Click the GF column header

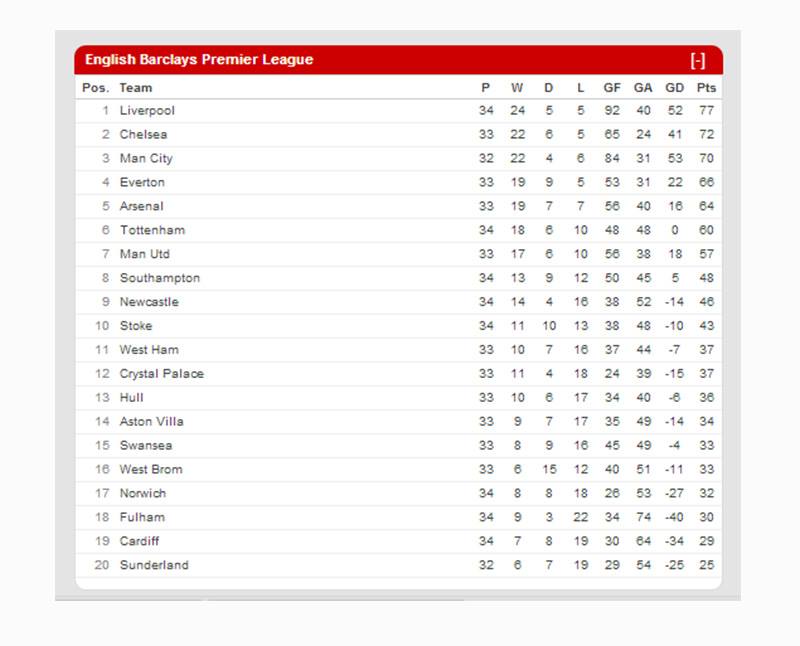click(612, 88)
